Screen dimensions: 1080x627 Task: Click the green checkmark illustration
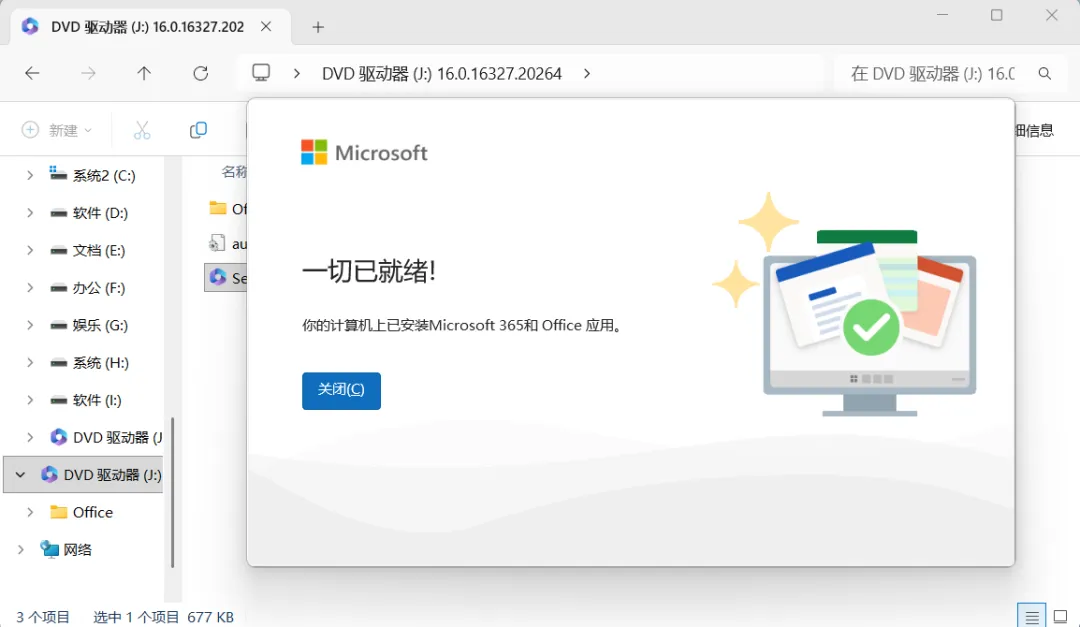tap(871, 327)
